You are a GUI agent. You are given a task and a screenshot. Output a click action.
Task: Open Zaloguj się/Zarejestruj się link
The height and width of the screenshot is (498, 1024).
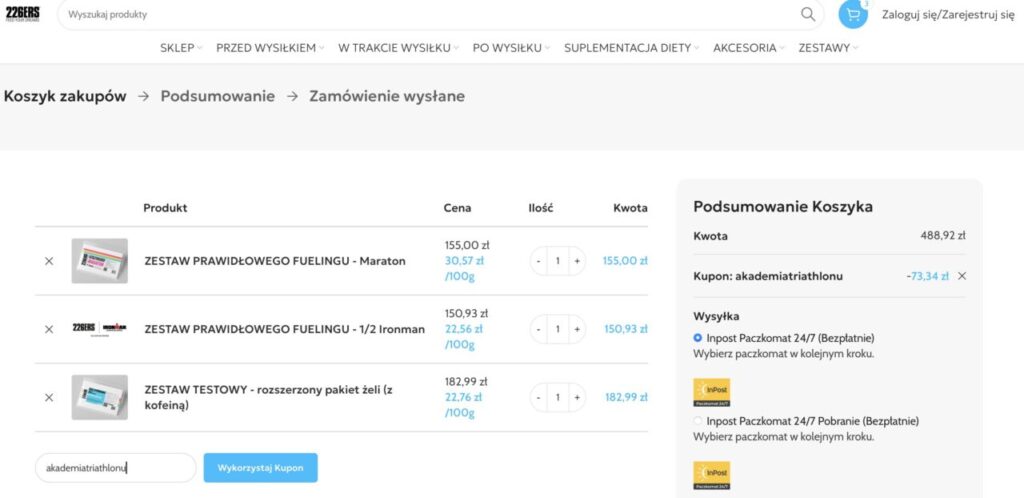tap(948, 14)
